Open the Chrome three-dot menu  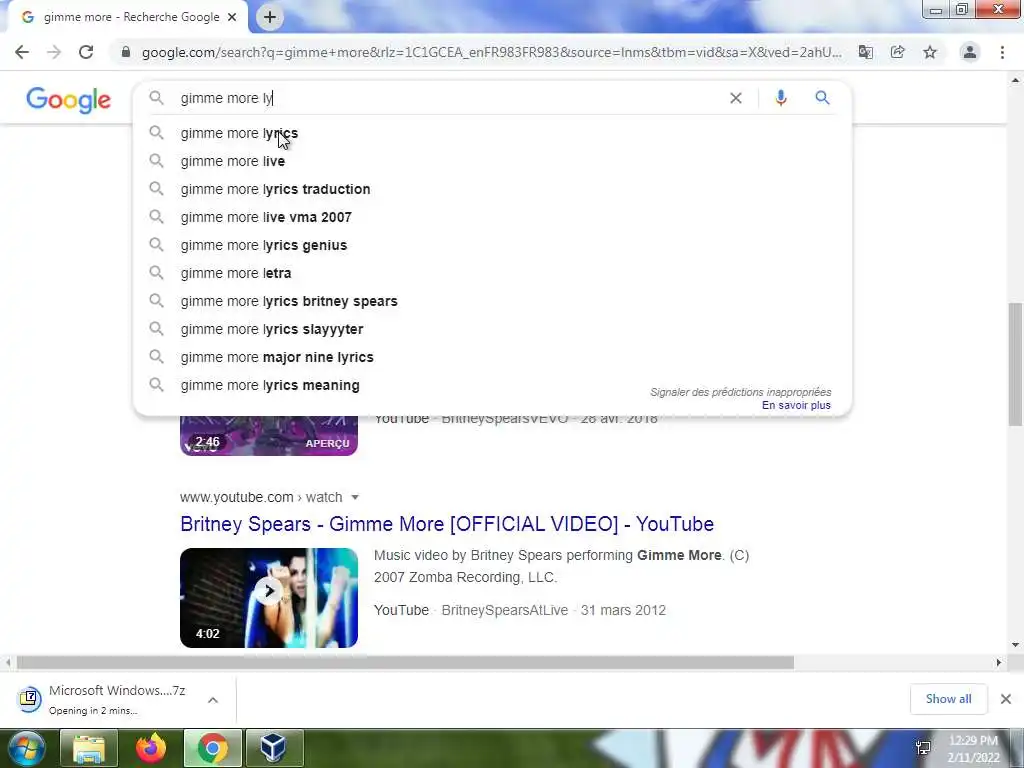(x=1002, y=52)
